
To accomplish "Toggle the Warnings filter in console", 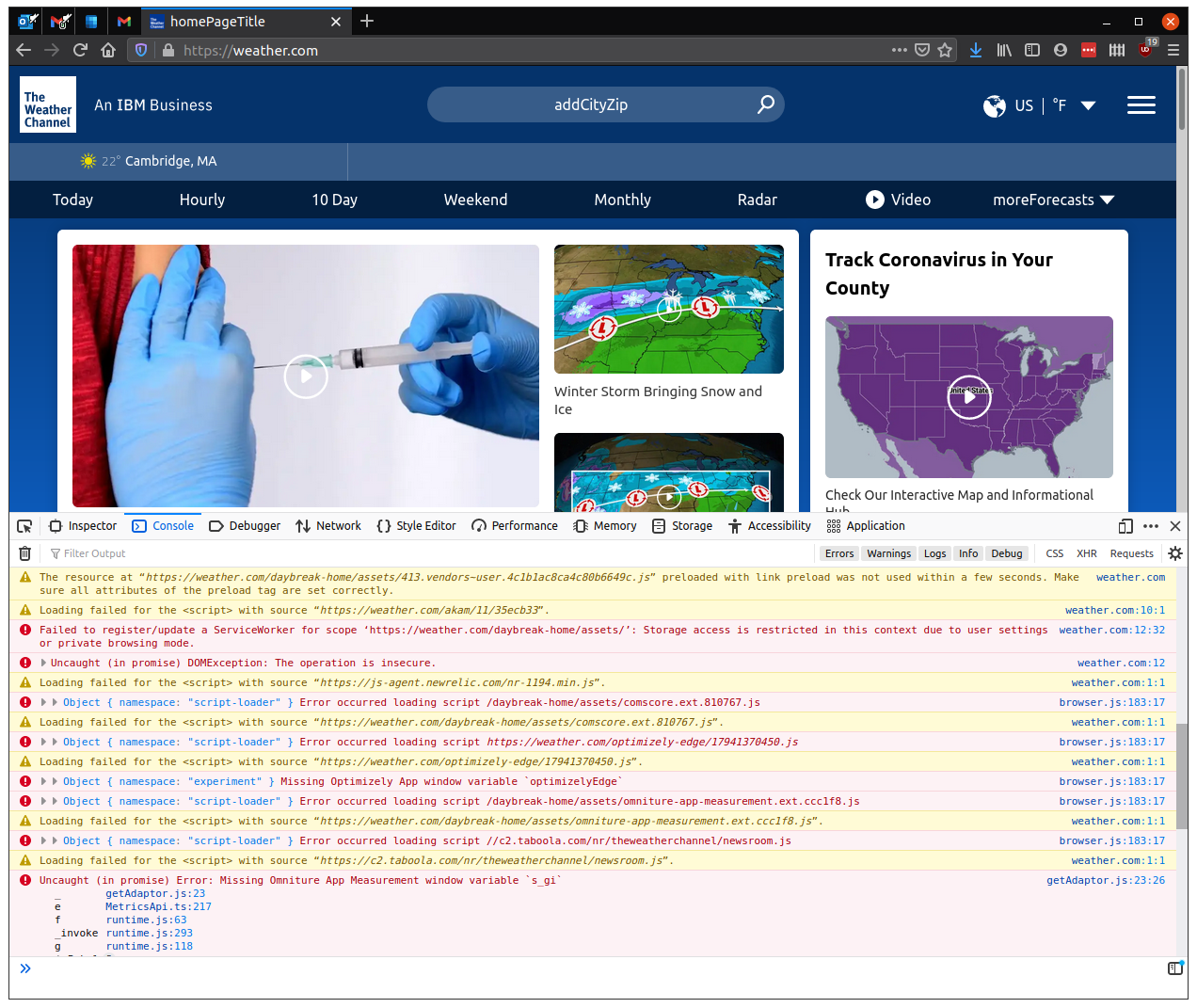I will [x=889, y=553].
